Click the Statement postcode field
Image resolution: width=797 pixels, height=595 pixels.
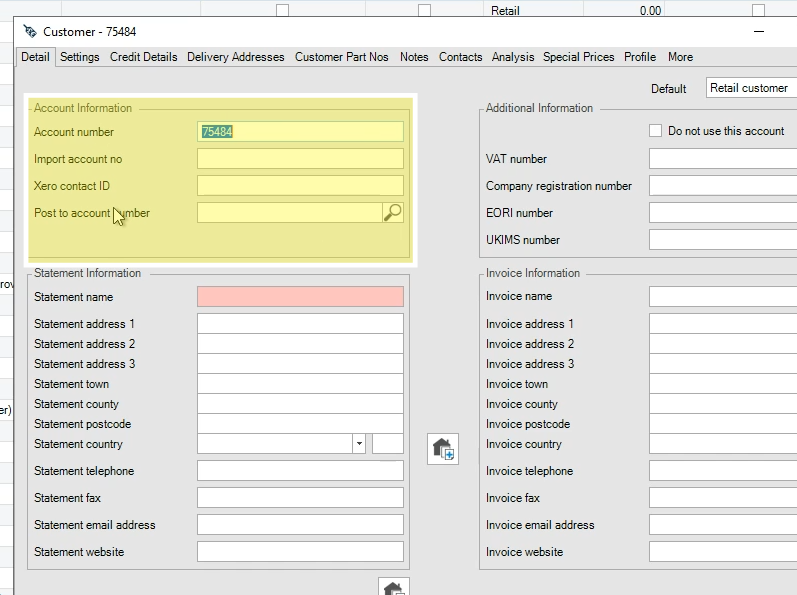click(x=300, y=424)
